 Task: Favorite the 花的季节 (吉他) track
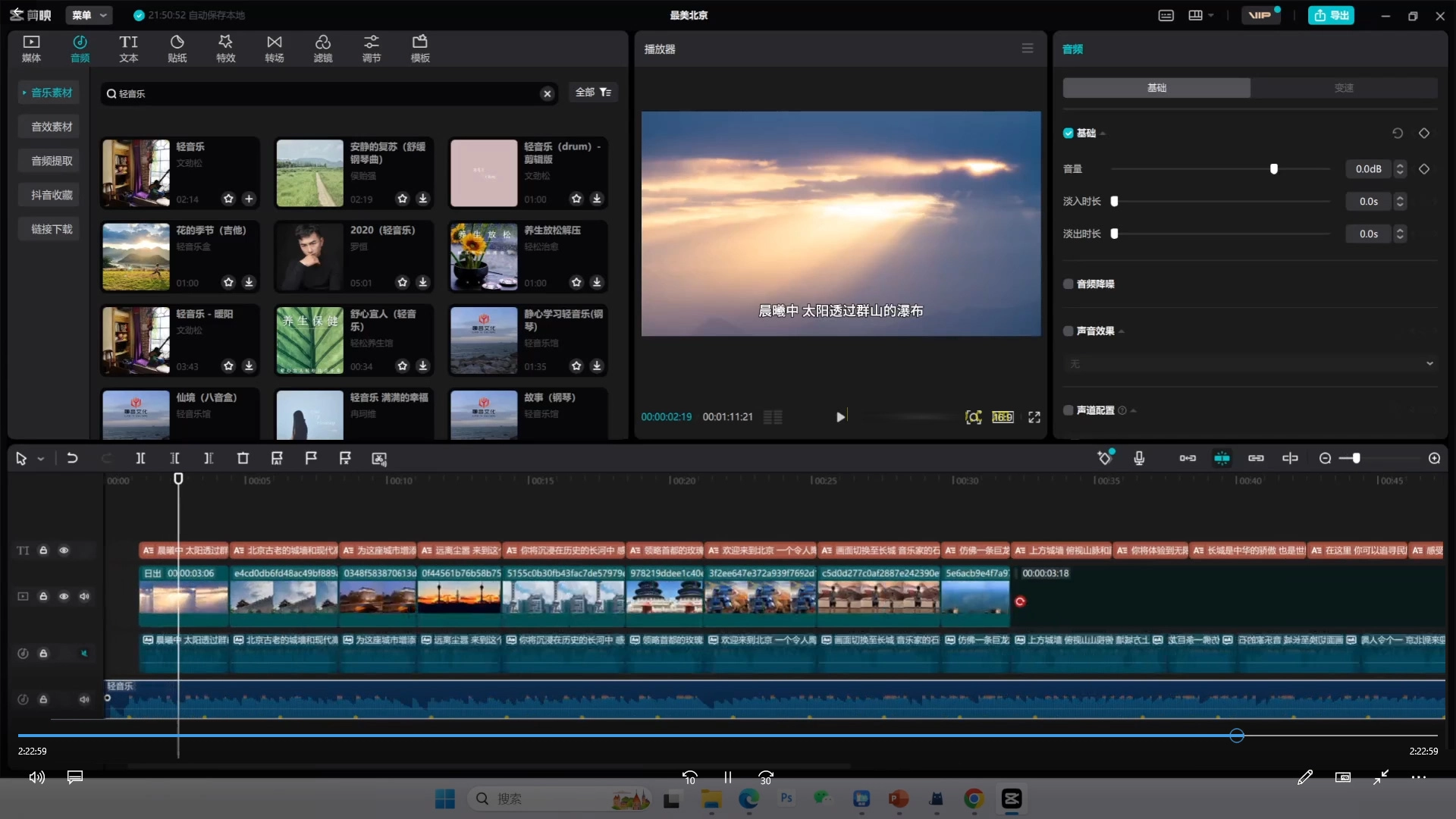pos(228,282)
